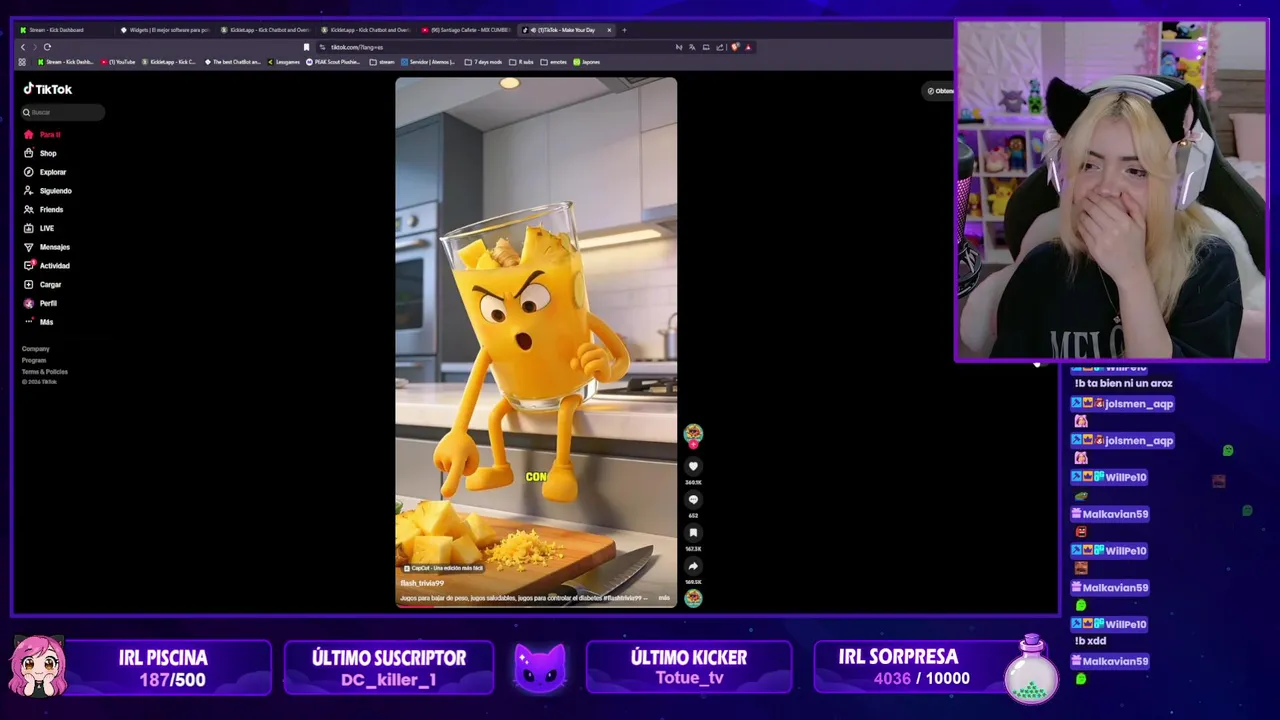Share the video with arrow icon

693,566
